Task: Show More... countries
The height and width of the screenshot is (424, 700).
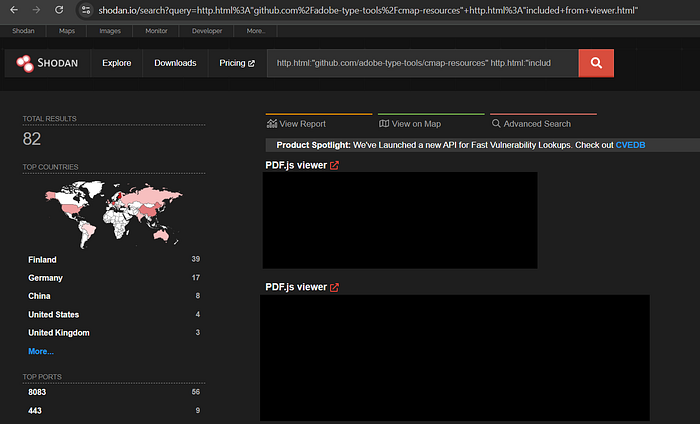Action: tap(41, 351)
